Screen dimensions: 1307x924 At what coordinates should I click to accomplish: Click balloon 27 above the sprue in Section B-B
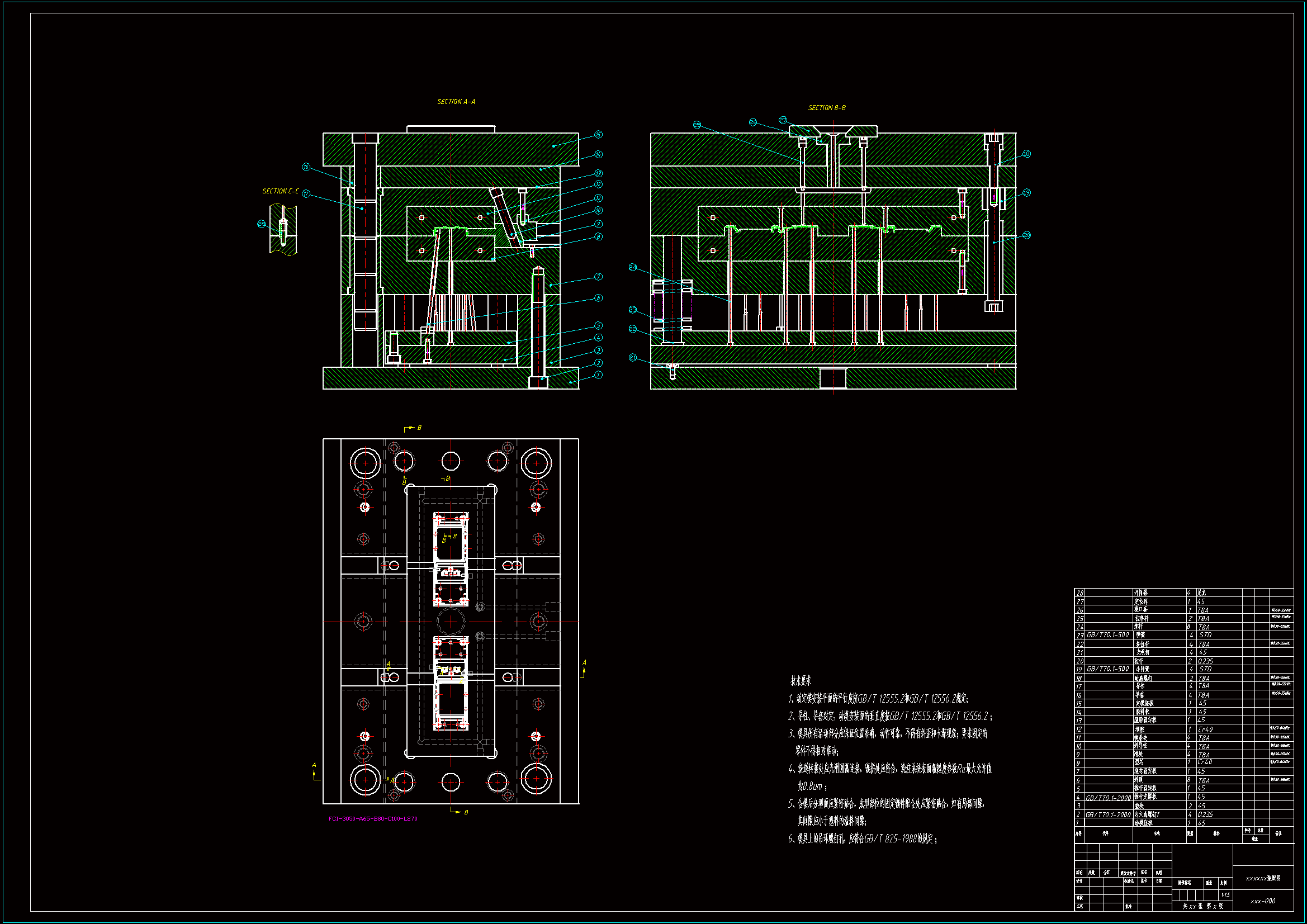783,120
